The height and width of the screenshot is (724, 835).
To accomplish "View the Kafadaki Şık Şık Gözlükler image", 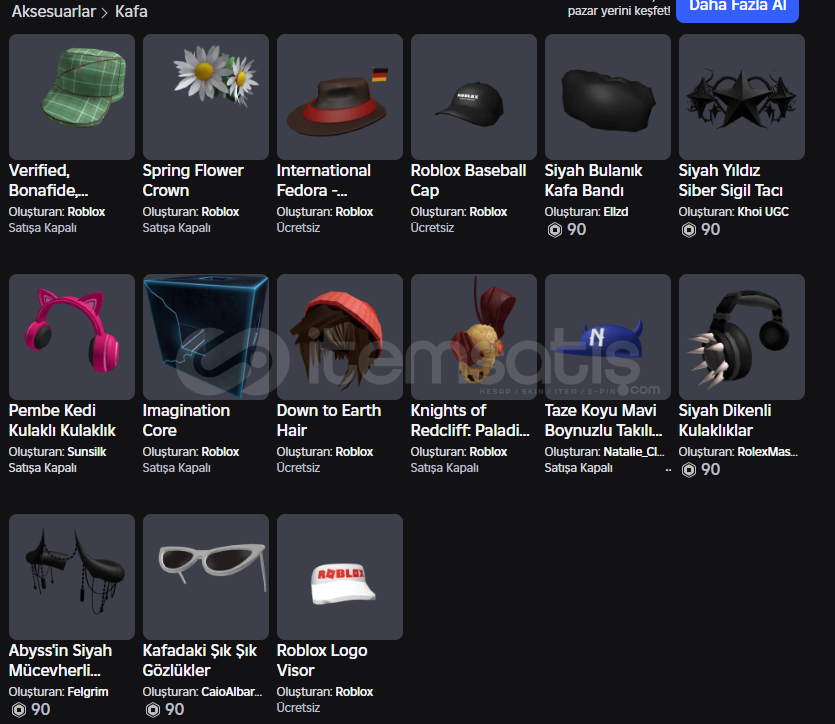I will point(206,577).
